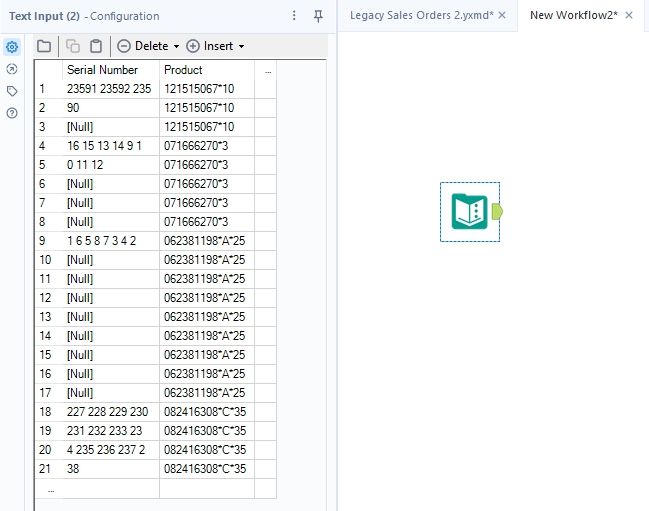Select Product cell '062381198*A*25' in row 9
The image size is (649, 511).
(x=207, y=241)
